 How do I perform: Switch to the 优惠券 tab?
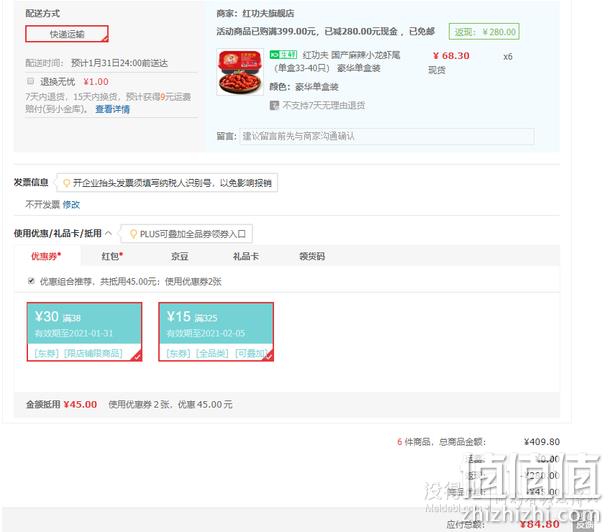(x=46, y=256)
